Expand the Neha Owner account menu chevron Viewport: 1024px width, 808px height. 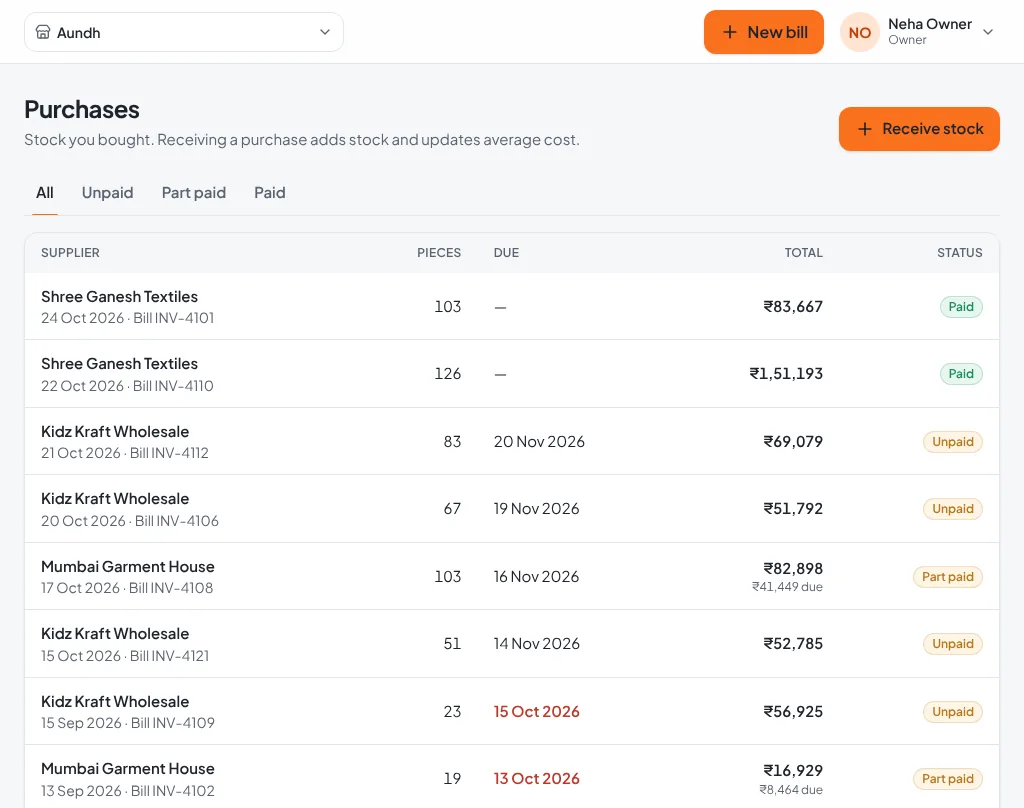pyautogui.click(x=988, y=32)
